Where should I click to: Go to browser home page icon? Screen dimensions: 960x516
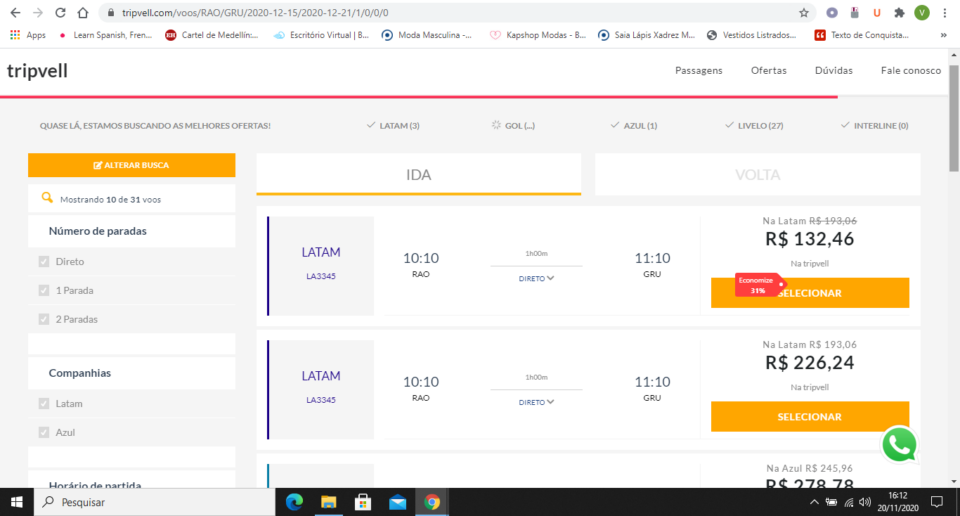pyautogui.click(x=83, y=13)
